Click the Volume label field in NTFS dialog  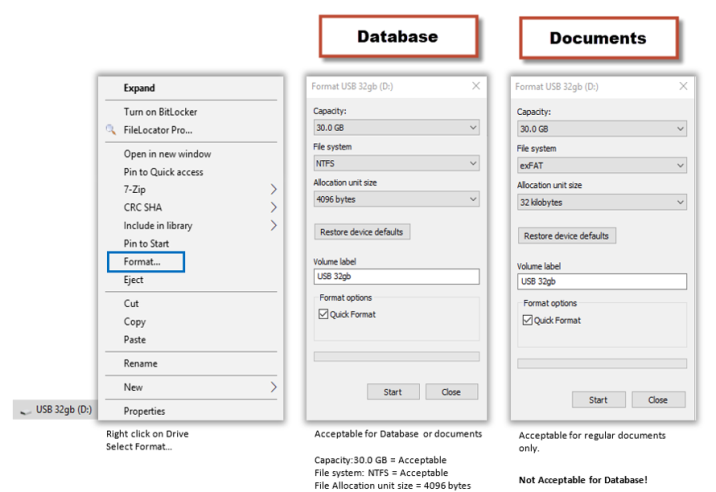click(396, 277)
